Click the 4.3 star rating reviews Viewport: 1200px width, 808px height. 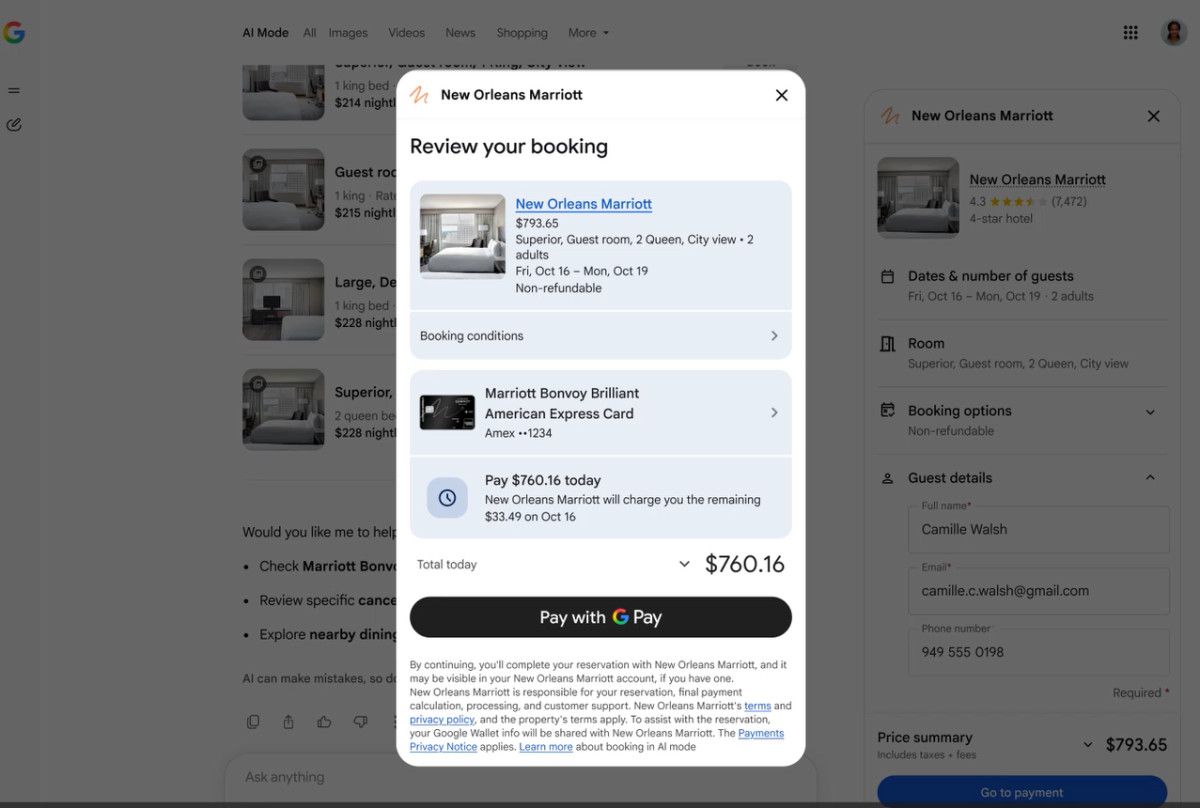point(1028,201)
